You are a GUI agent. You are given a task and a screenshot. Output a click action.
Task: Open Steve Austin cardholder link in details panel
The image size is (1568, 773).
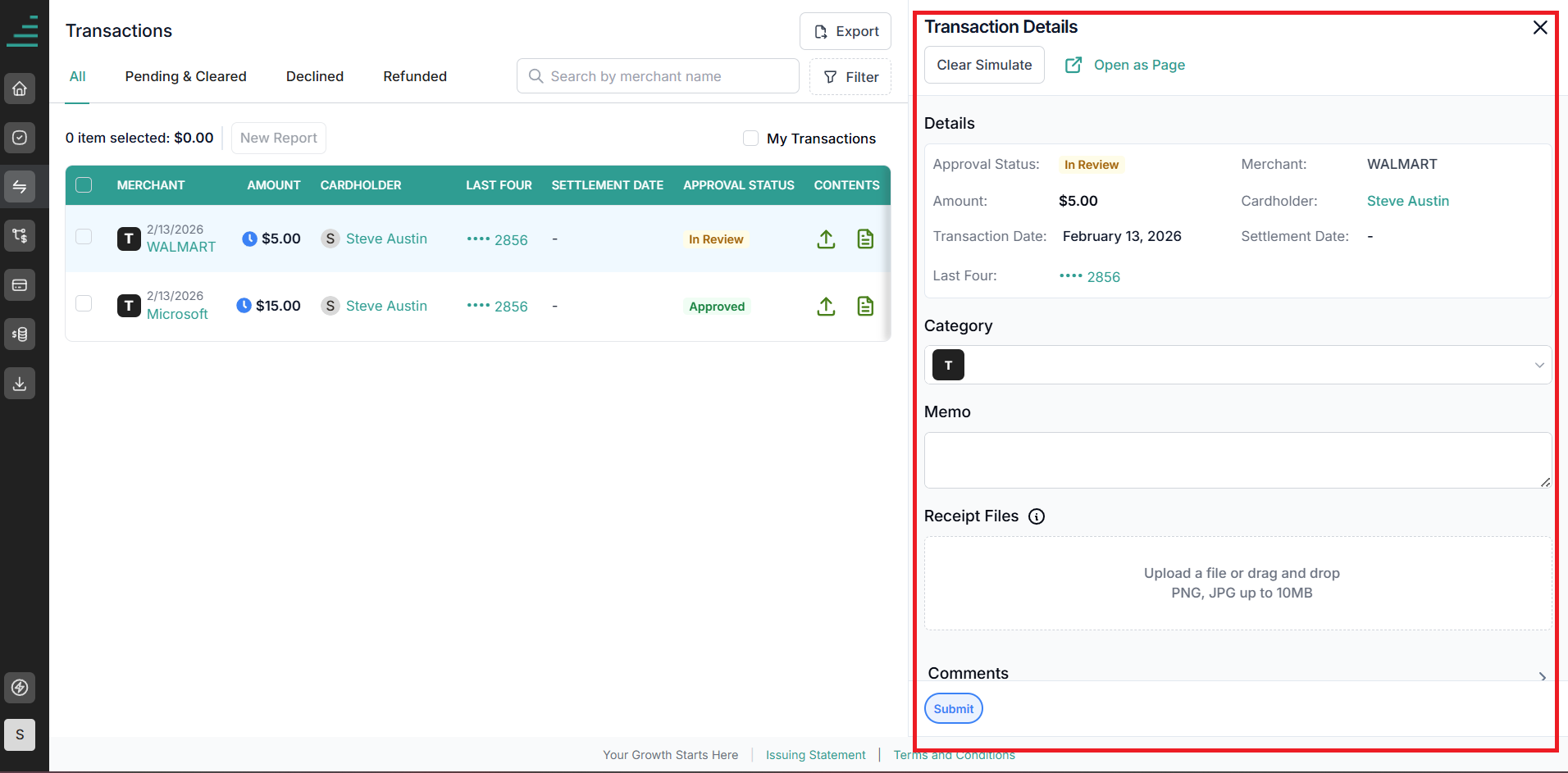[x=1408, y=201]
